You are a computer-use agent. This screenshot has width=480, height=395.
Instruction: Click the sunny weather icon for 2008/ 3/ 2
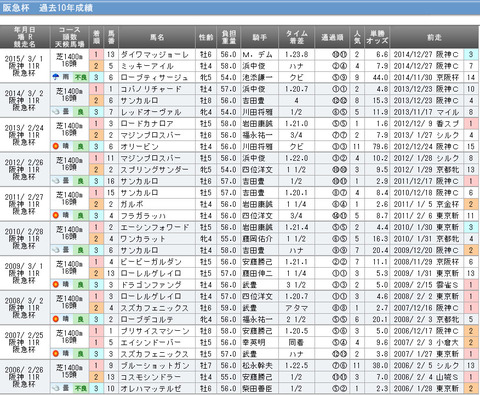56,319
